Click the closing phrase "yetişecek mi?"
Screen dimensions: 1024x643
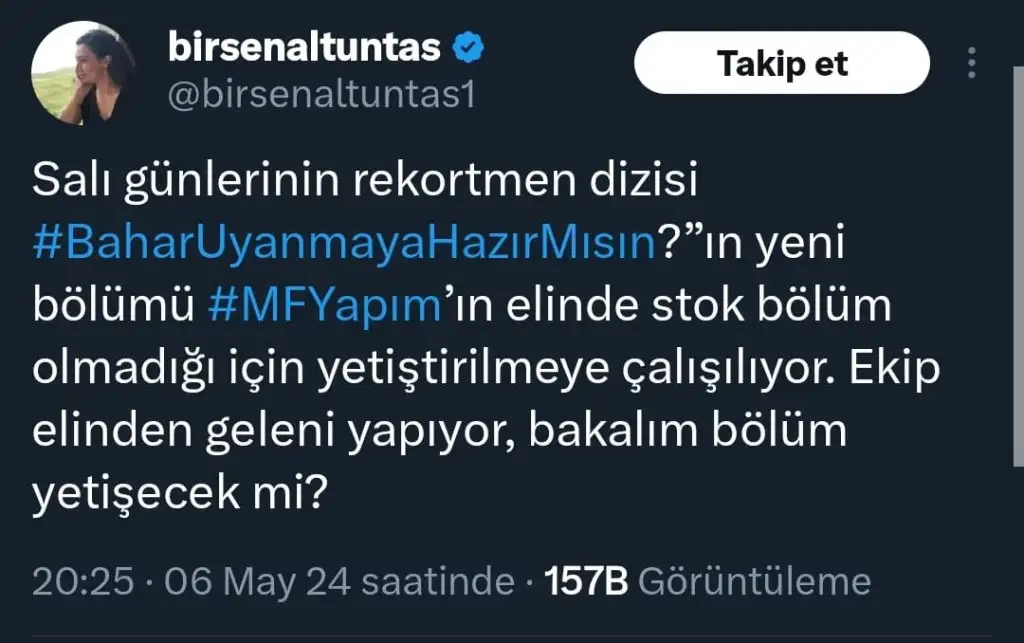pyautogui.click(x=180, y=495)
